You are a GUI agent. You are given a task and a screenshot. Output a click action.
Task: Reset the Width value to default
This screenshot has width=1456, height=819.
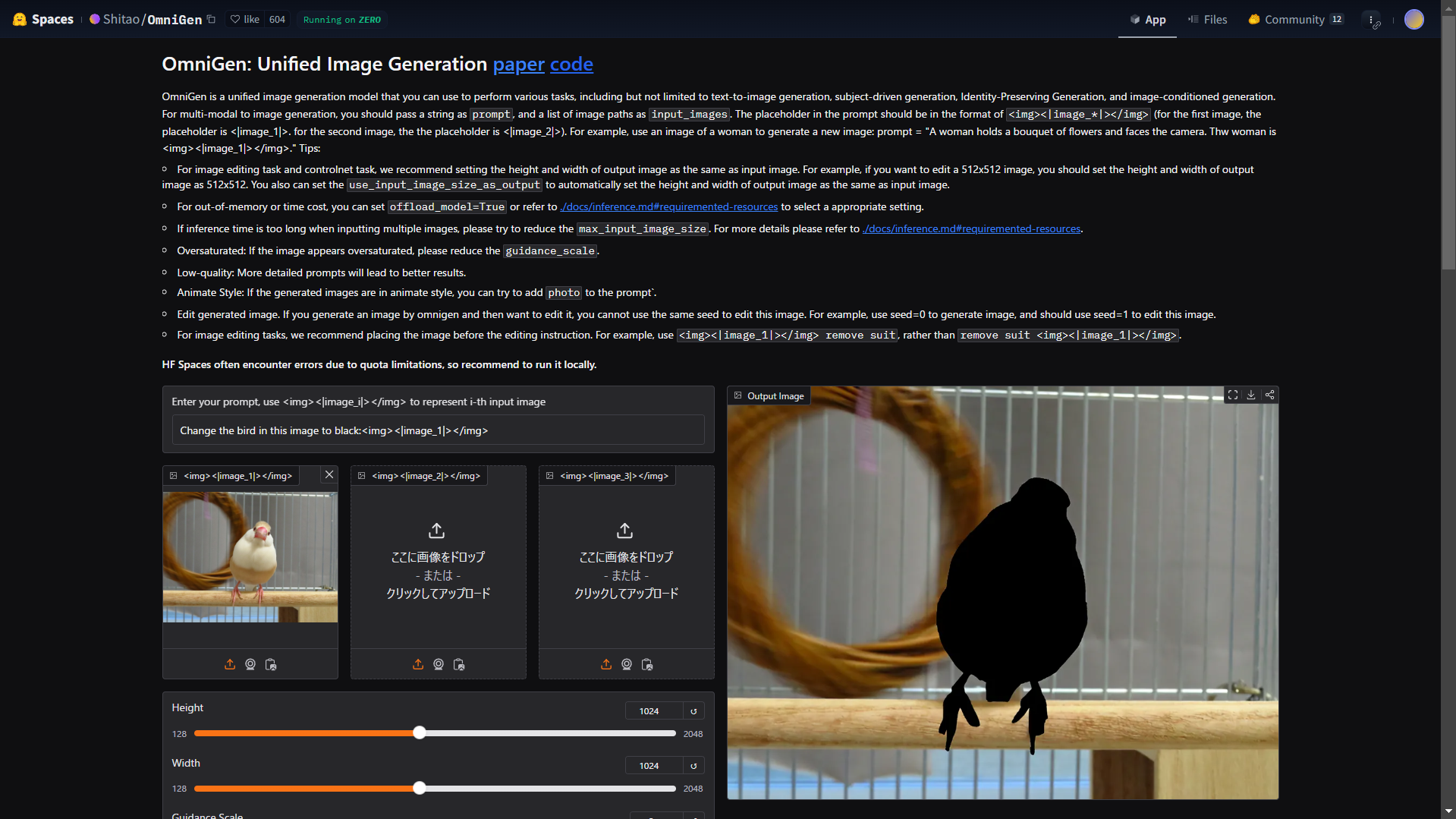693,766
